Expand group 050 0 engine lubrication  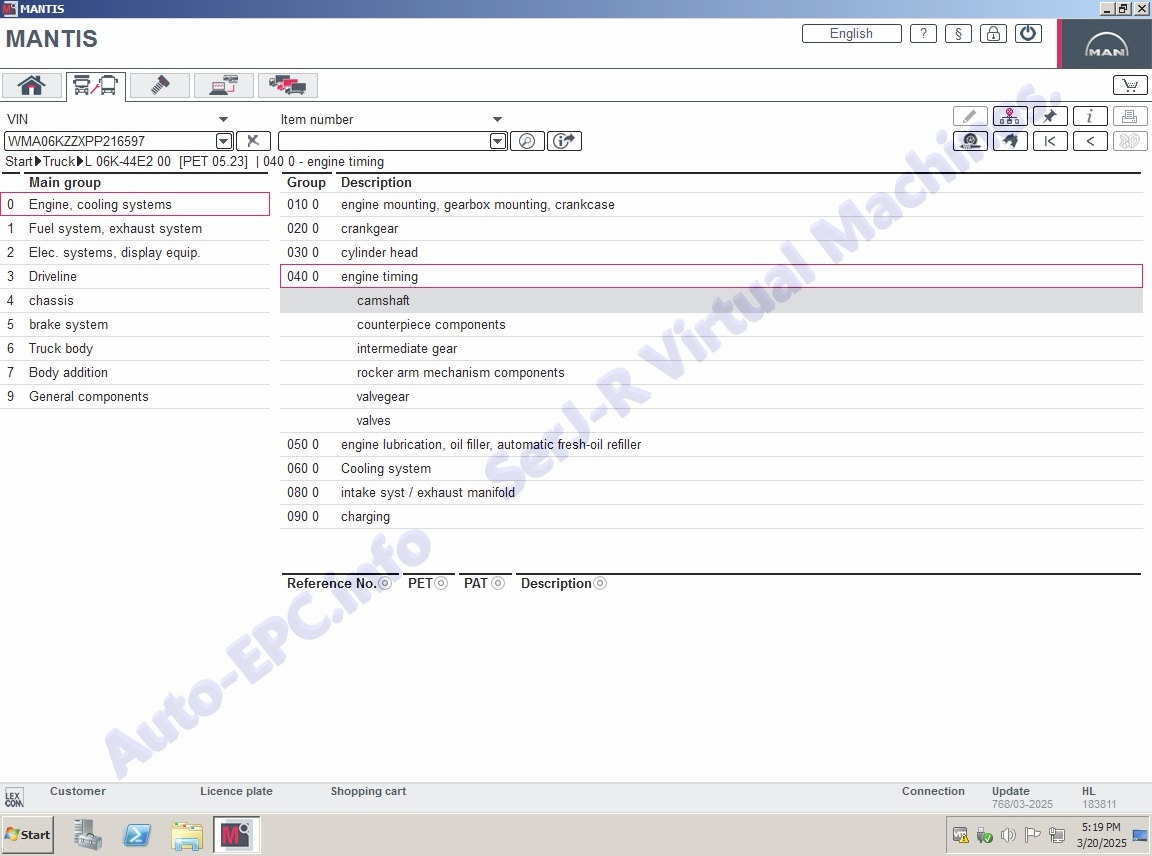point(711,445)
